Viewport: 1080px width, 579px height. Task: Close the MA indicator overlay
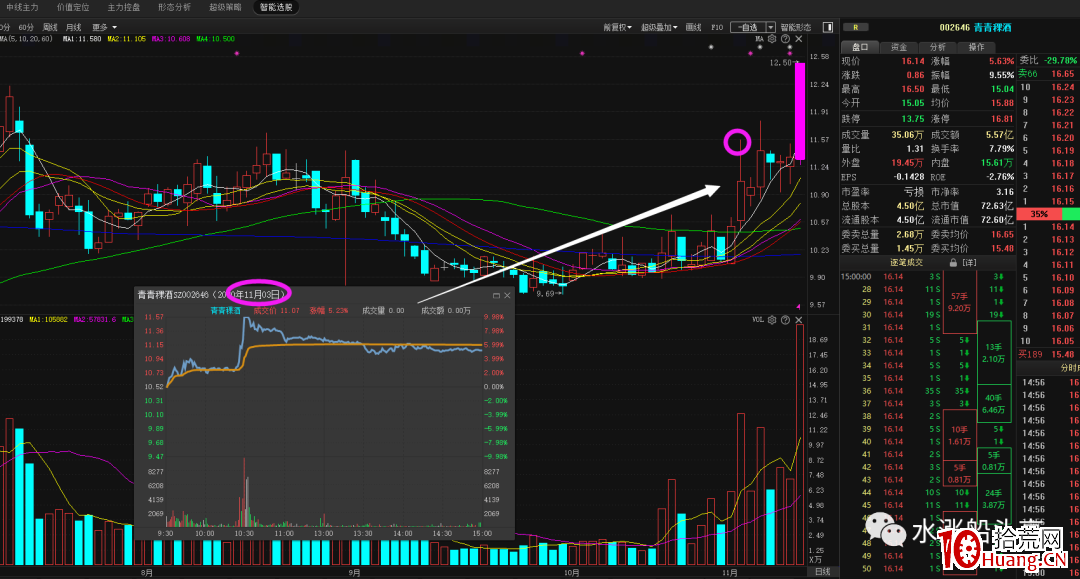[799, 39]
